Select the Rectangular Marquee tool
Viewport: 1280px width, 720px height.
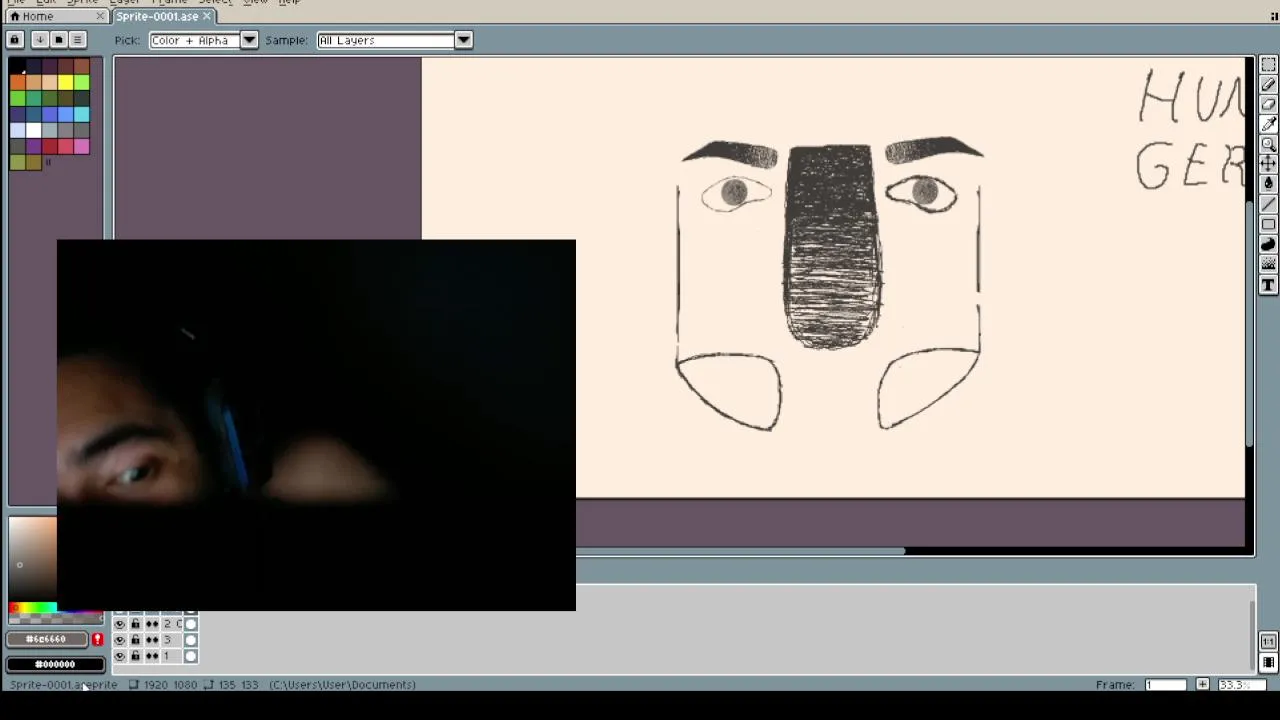pyautogui.click(x=1268, y=65)
